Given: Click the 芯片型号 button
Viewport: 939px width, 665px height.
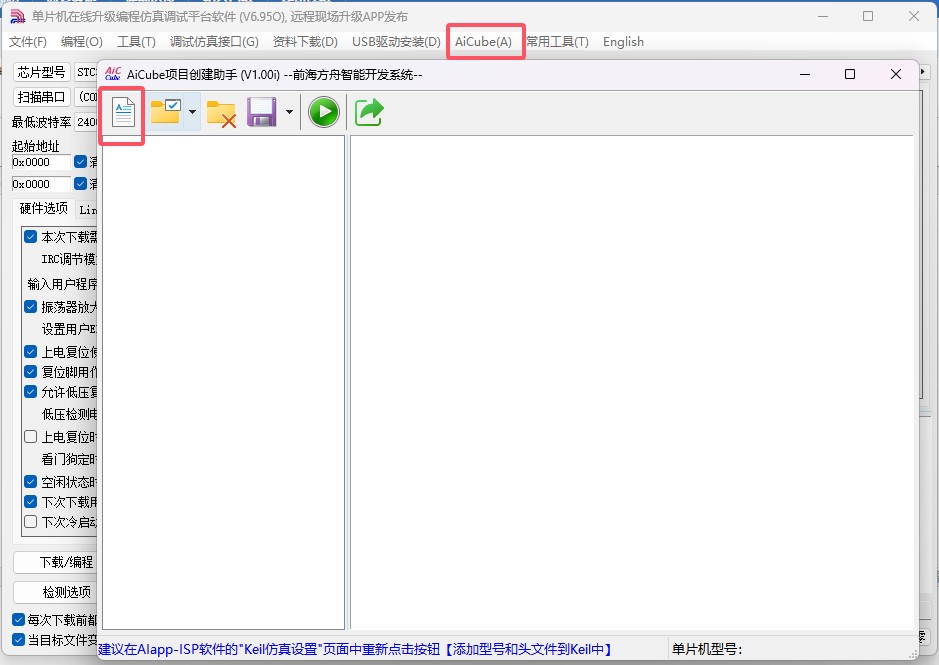Looking at the screenshot, I should click(x=41, y=72).
